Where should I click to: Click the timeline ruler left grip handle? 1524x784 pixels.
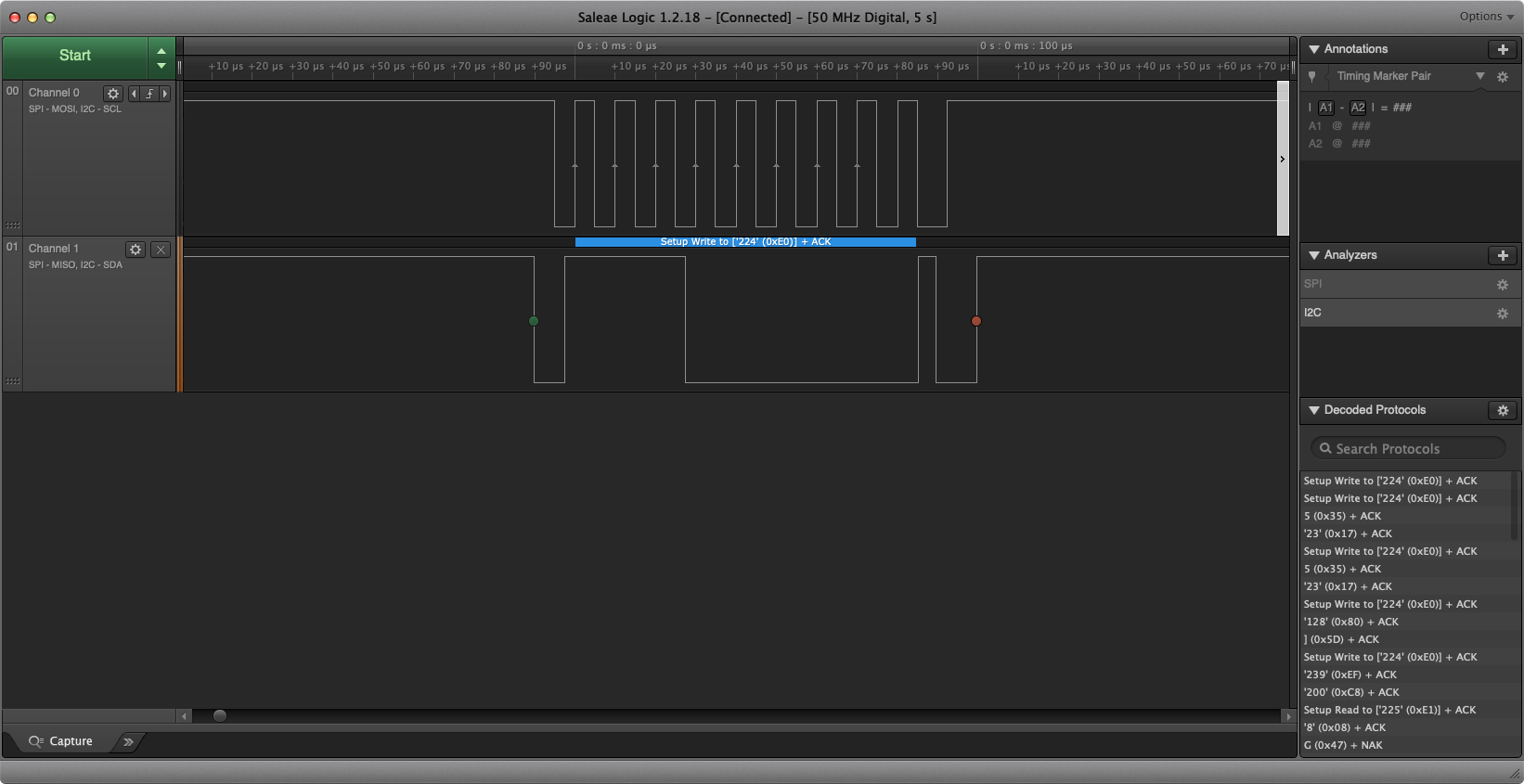pos(180,67)
